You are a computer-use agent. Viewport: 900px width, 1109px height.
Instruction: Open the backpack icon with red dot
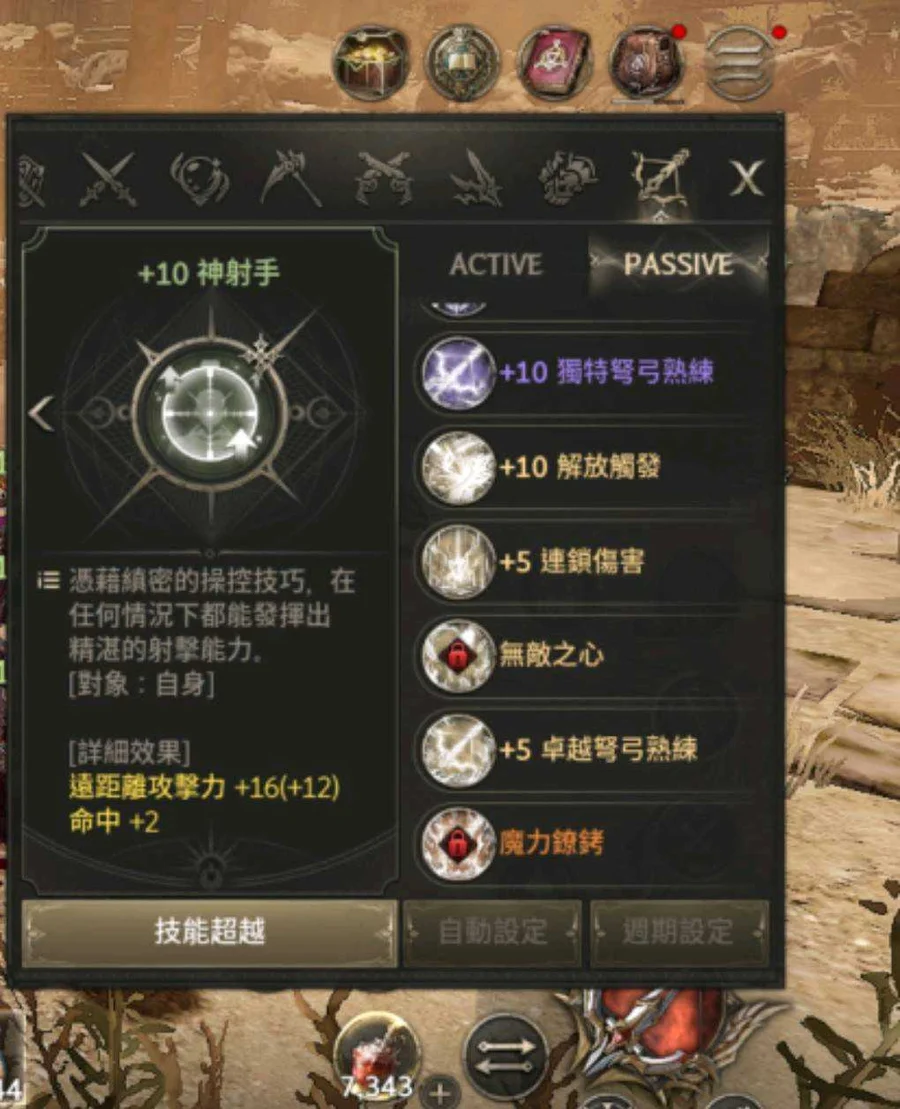pos(647,62)
